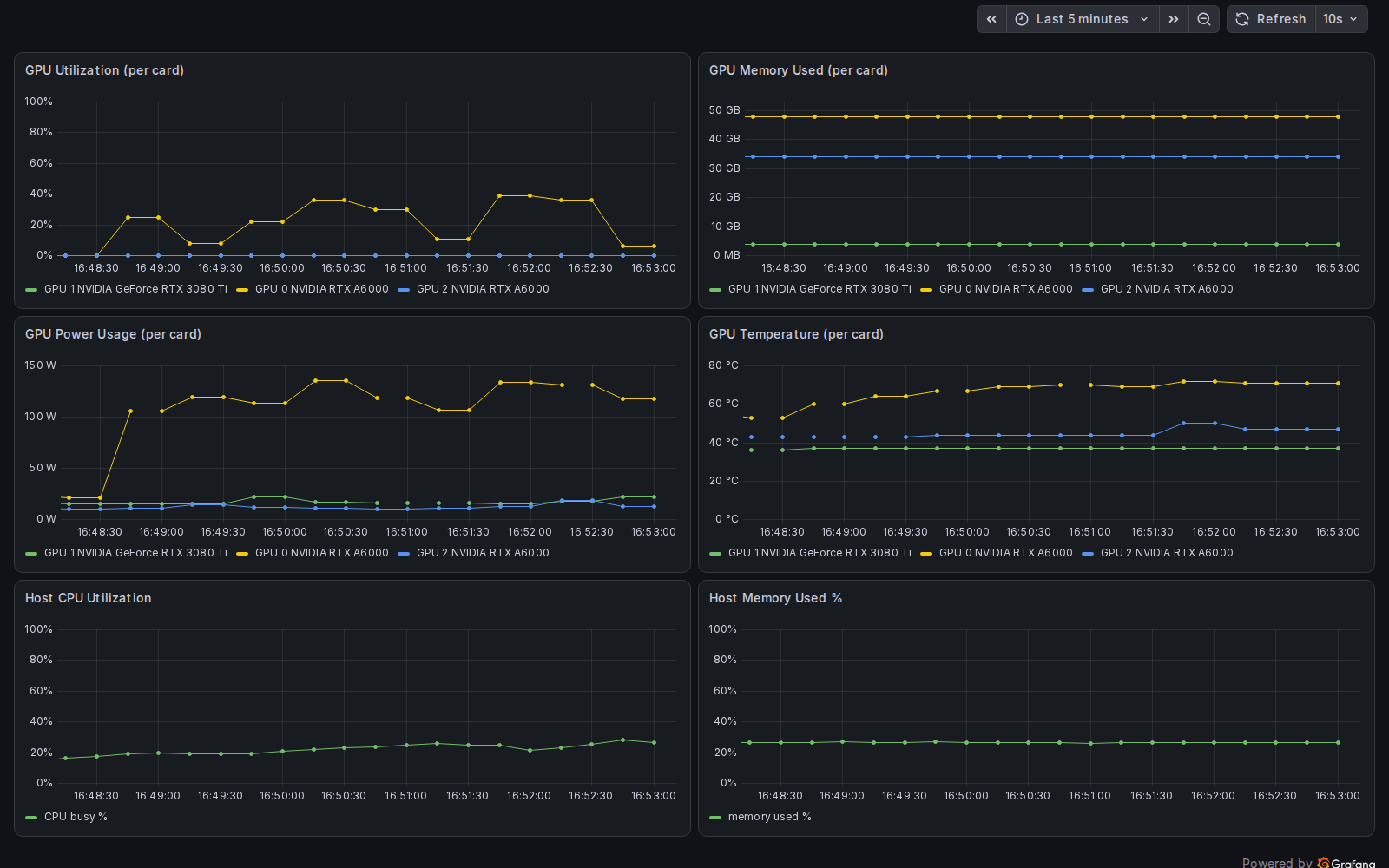The width and height of the screenshot is (1389, 868).
Task: Open the Last 5 minutes time picker
Action: coord(1083,19)
